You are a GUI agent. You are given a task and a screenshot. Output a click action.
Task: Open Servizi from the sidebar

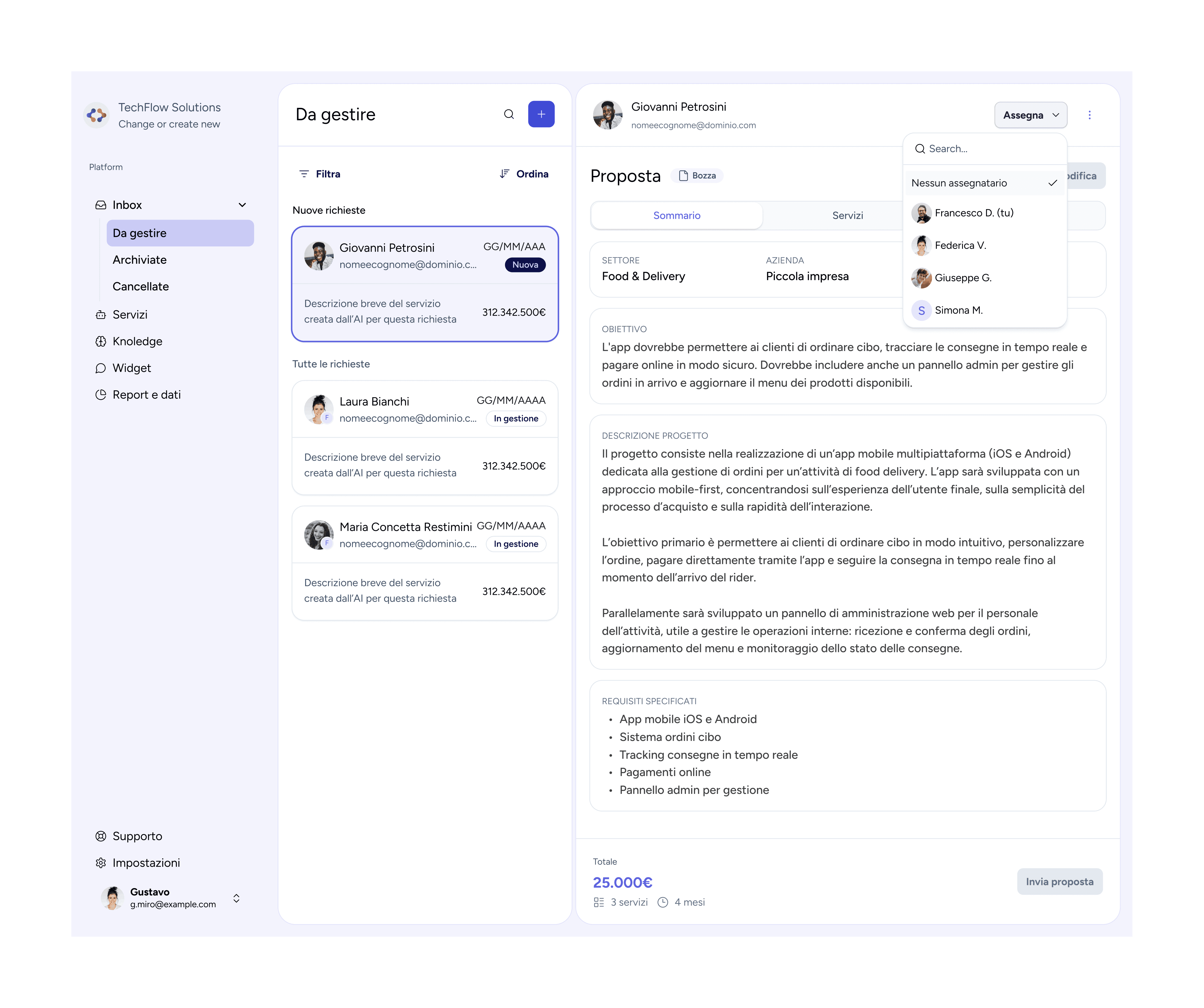130,315
